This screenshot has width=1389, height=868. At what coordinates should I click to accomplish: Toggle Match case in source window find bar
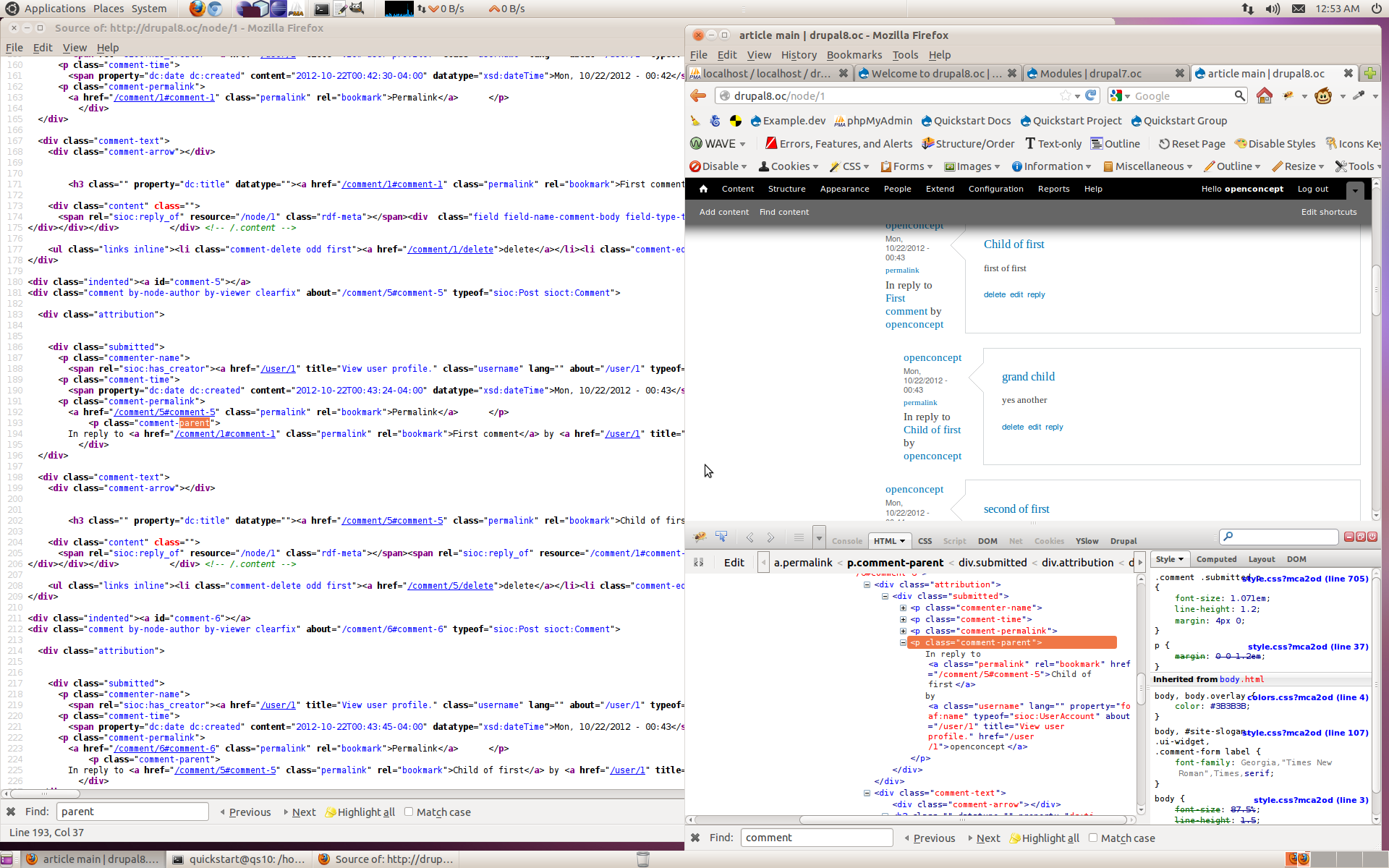(x=409, y=812)
